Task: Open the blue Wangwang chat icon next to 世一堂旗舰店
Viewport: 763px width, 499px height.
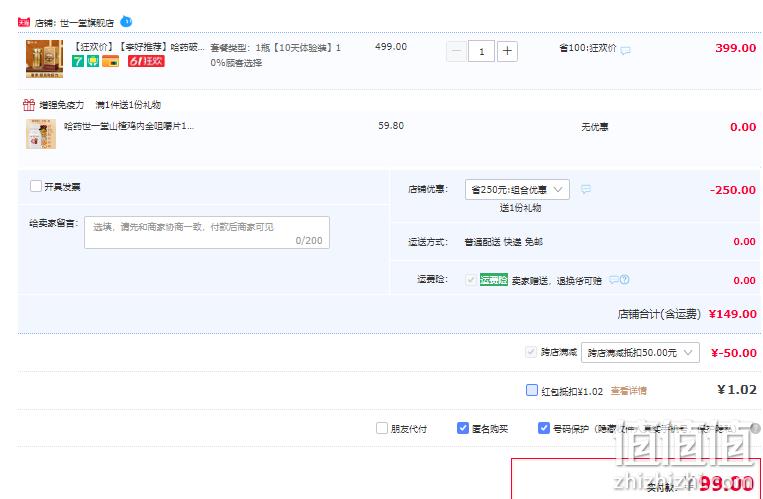Action: (126, 21)
